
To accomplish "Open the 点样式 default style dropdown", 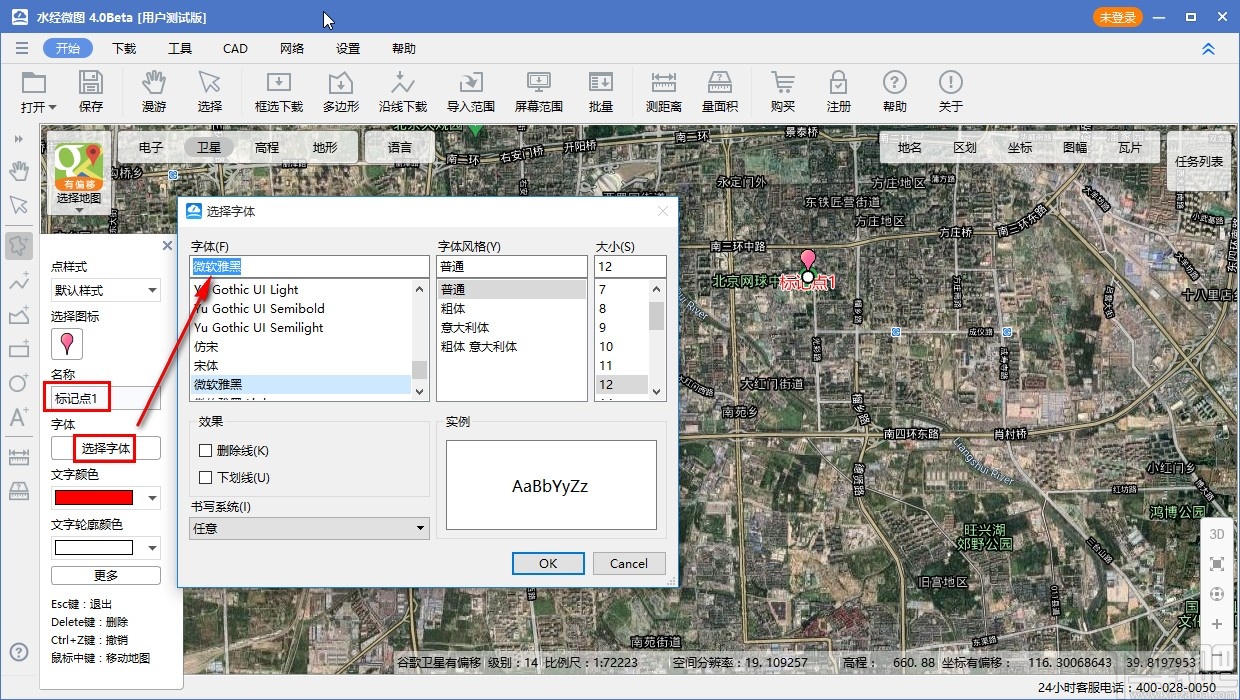I will point(105,291).
